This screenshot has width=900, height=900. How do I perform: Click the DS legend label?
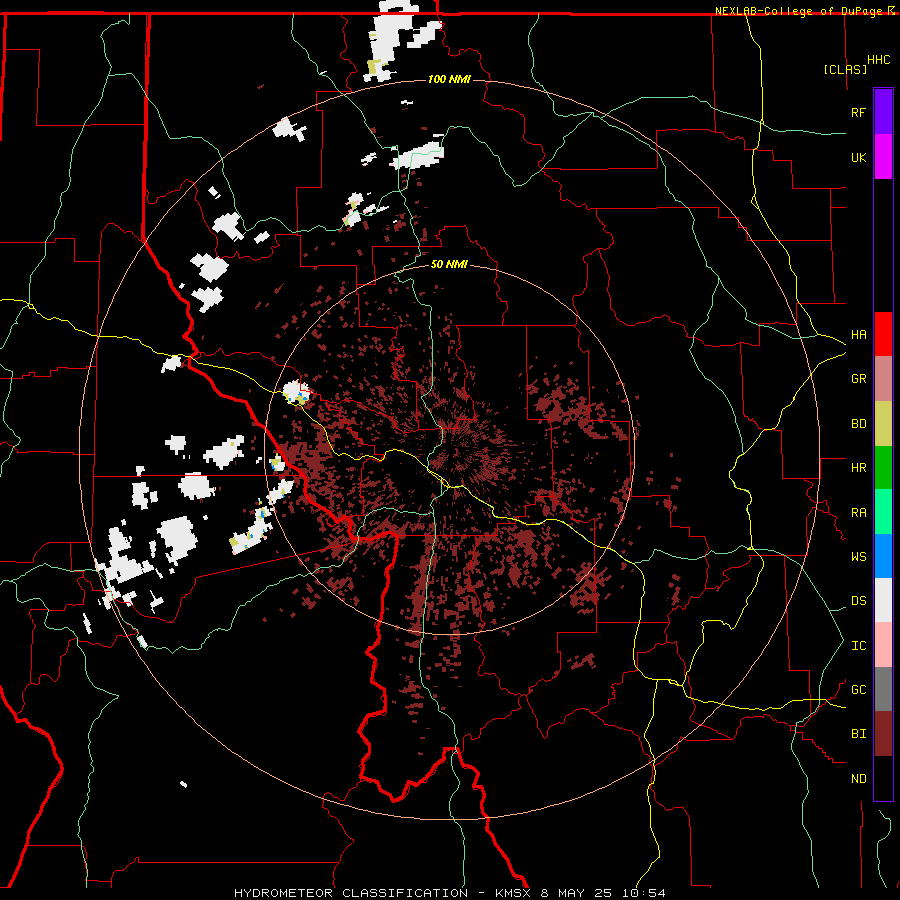coord(858,600)
